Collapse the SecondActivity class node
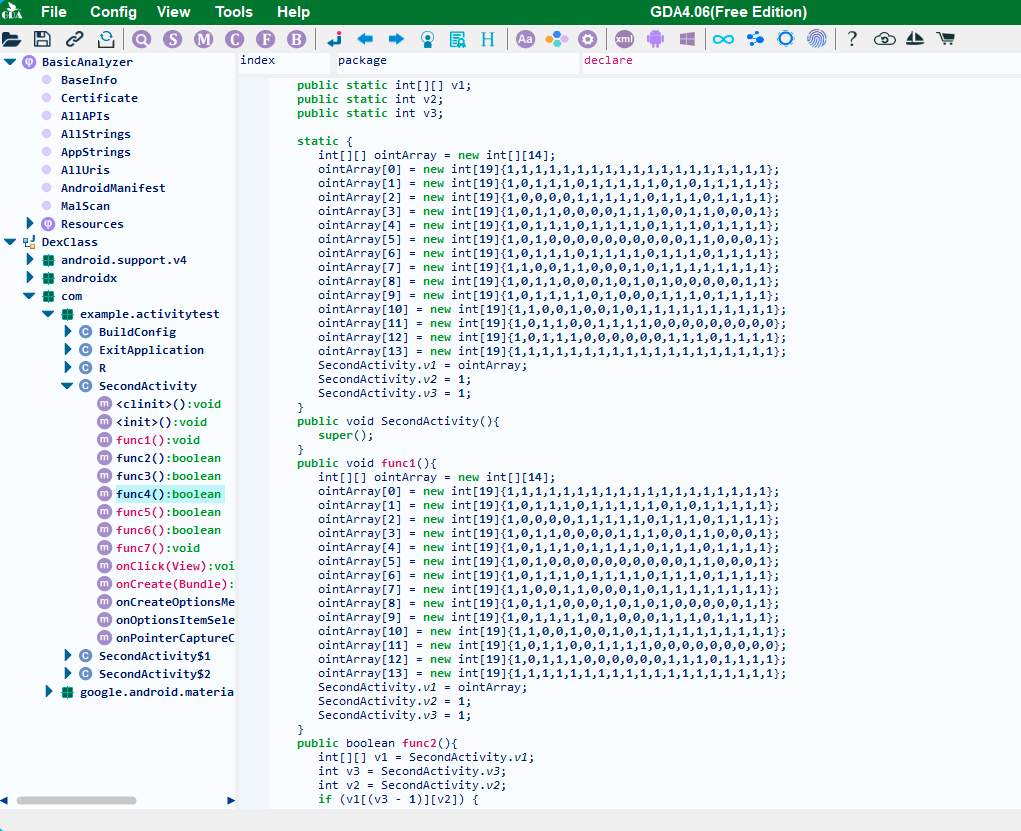 click(67, 386)
